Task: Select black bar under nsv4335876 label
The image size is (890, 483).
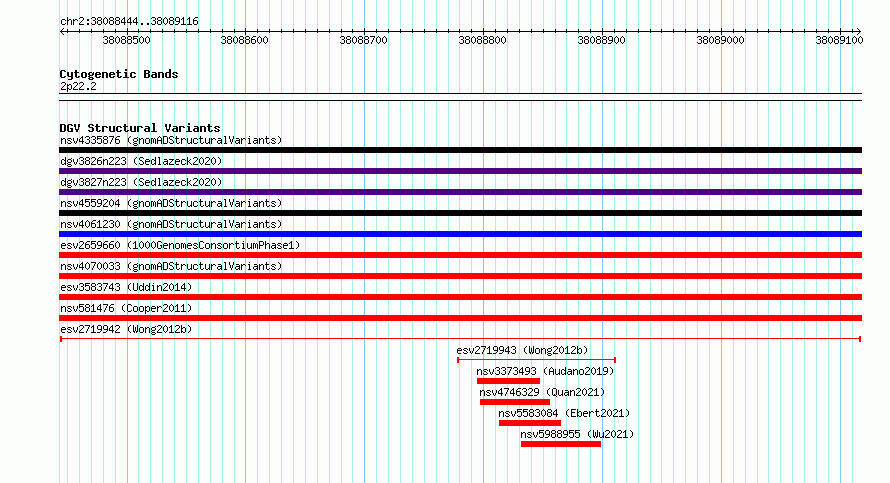Action: 460,150
